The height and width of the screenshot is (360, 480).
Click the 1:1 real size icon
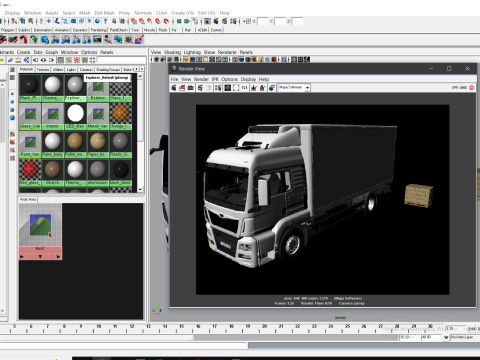point(244,88)
